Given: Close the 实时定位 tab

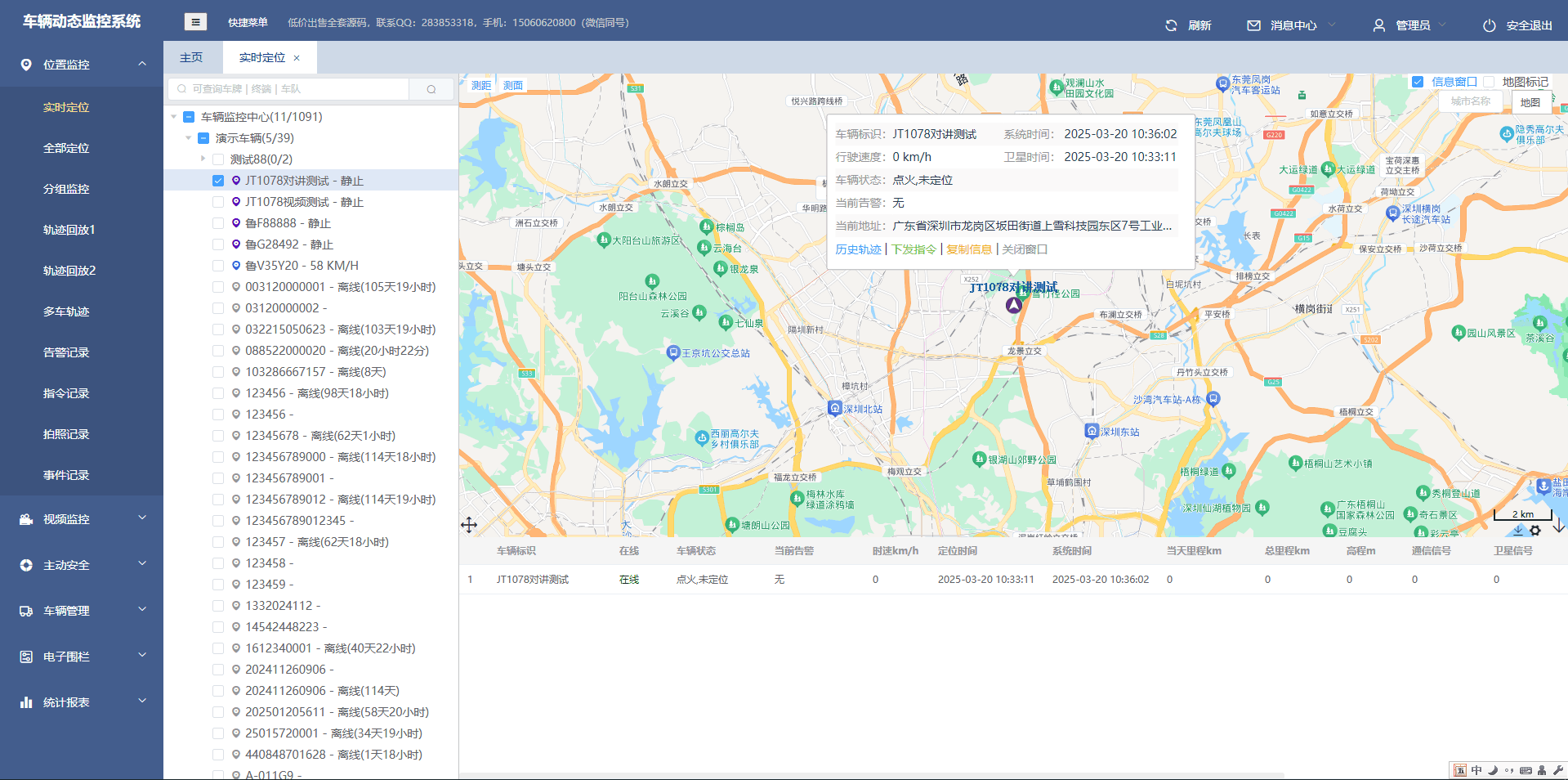Looking at the screenshot, I should click(297, 58).
